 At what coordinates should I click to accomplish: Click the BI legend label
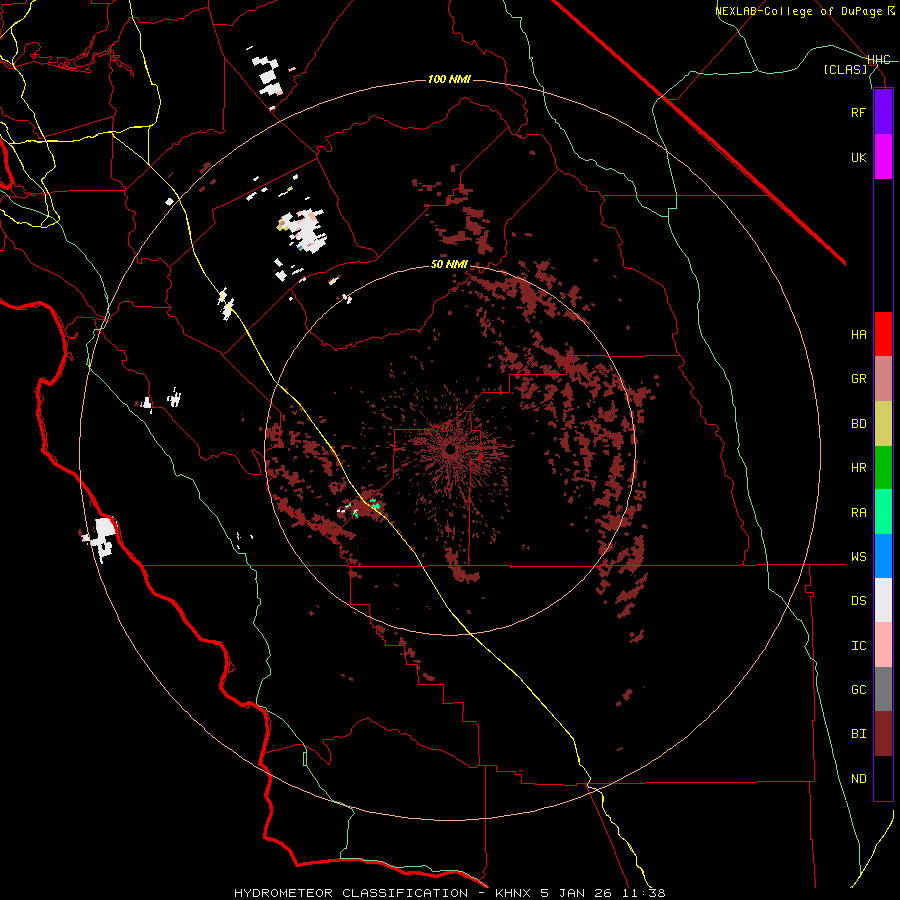tap(858, 734)
